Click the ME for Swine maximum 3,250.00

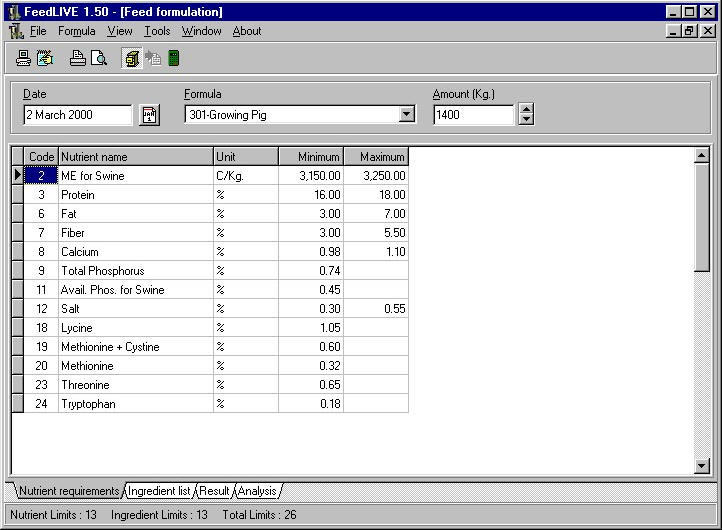tap(376, 176)
